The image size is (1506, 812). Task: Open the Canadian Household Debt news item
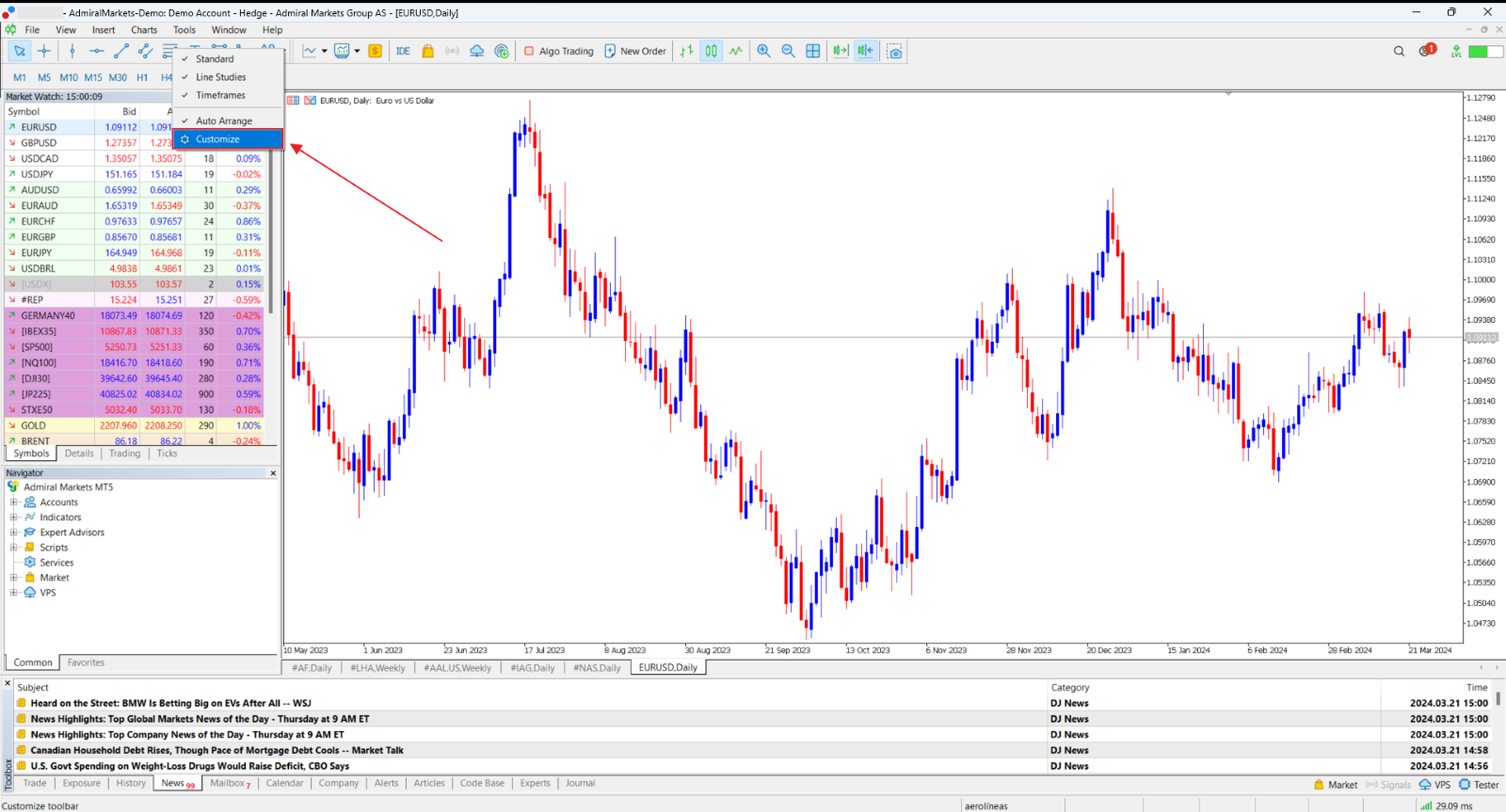click(216, 750)
